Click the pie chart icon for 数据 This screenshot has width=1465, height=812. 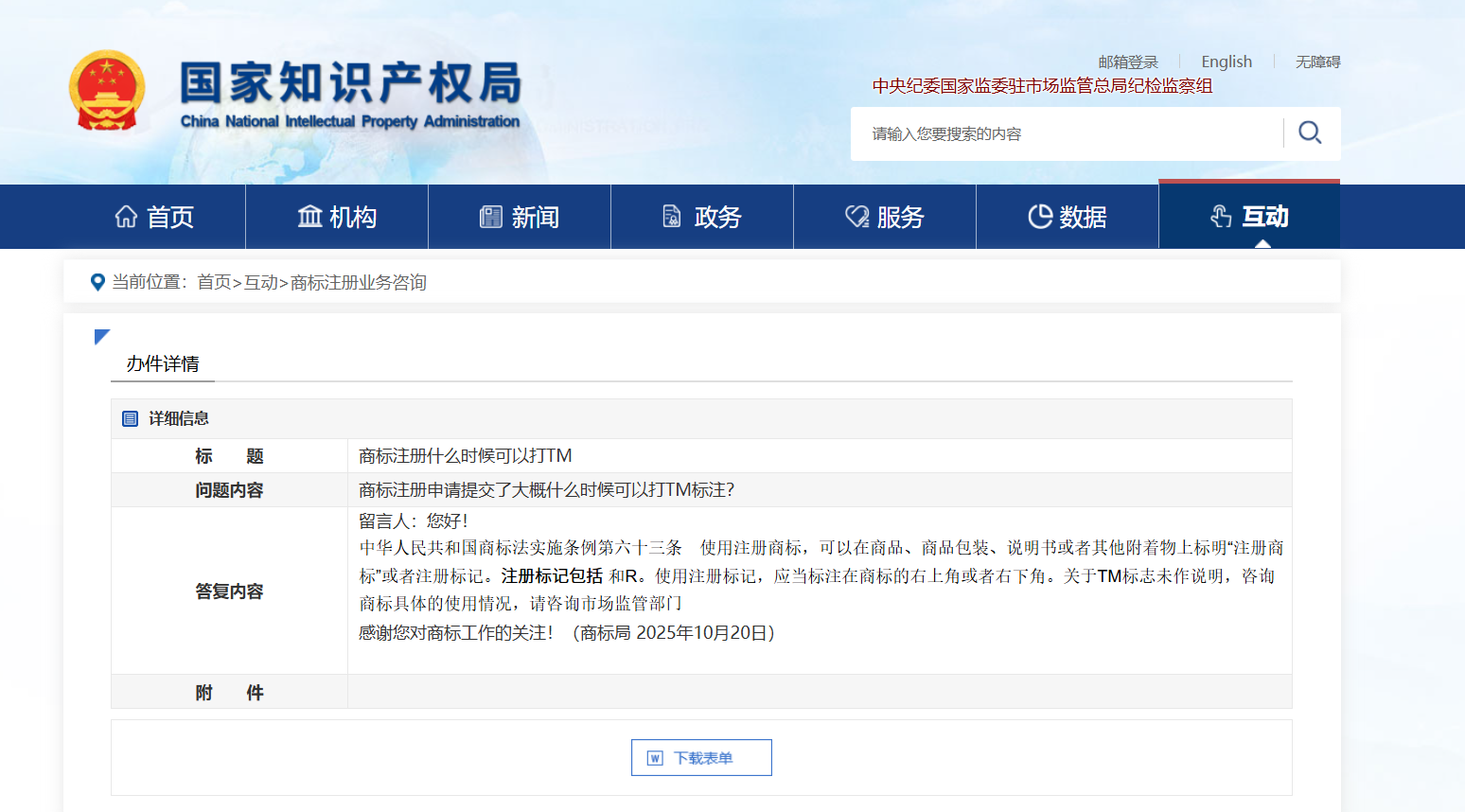click(x=1039, y=217)
